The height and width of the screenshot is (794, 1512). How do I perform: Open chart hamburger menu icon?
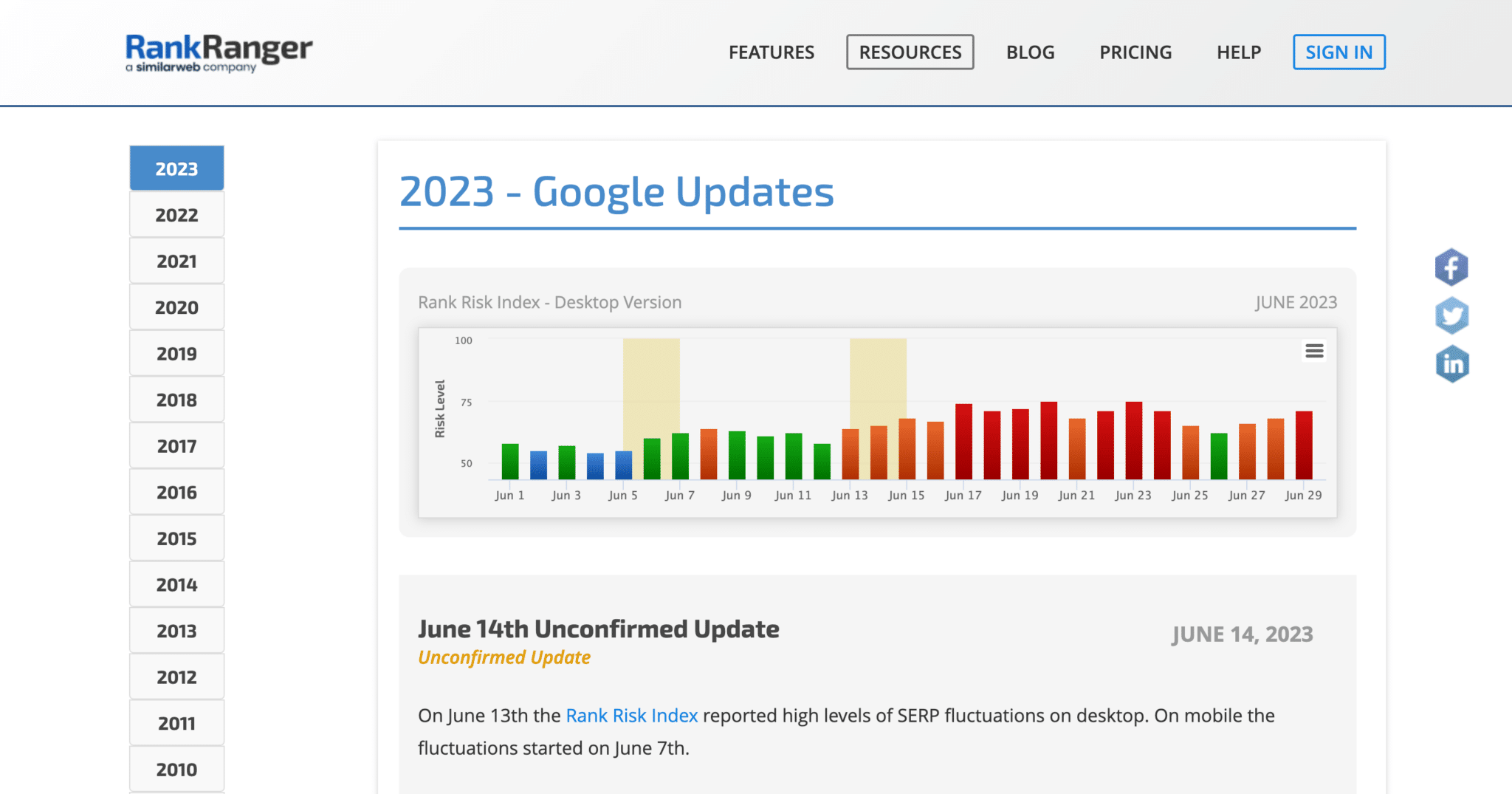(1314, 351)
